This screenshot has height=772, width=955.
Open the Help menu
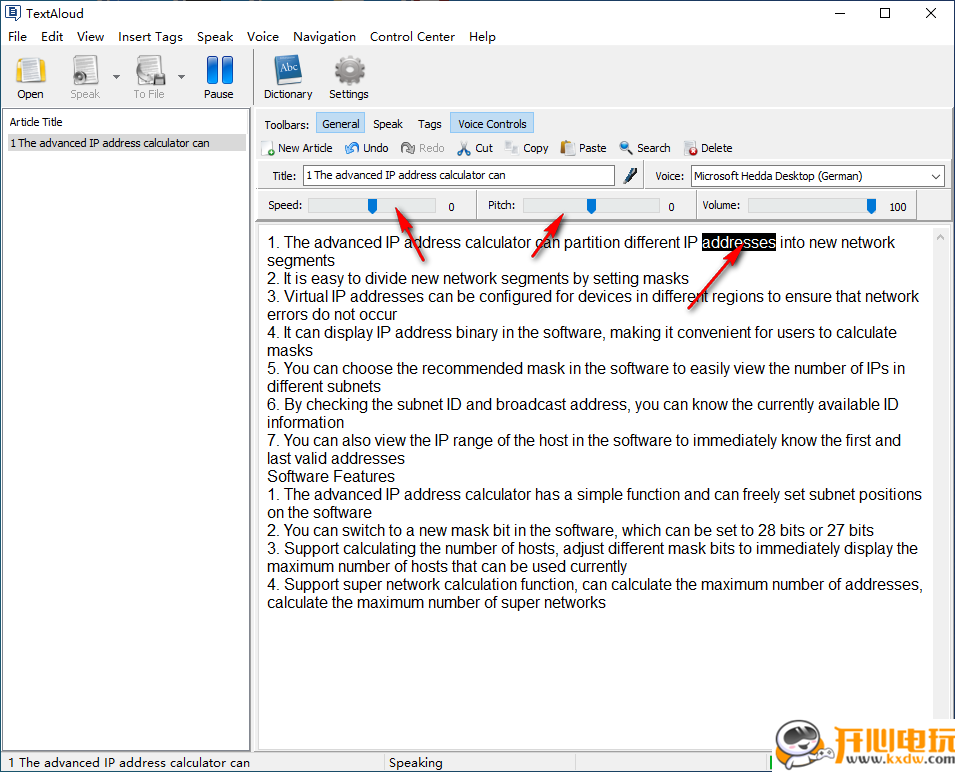(482, 37)
